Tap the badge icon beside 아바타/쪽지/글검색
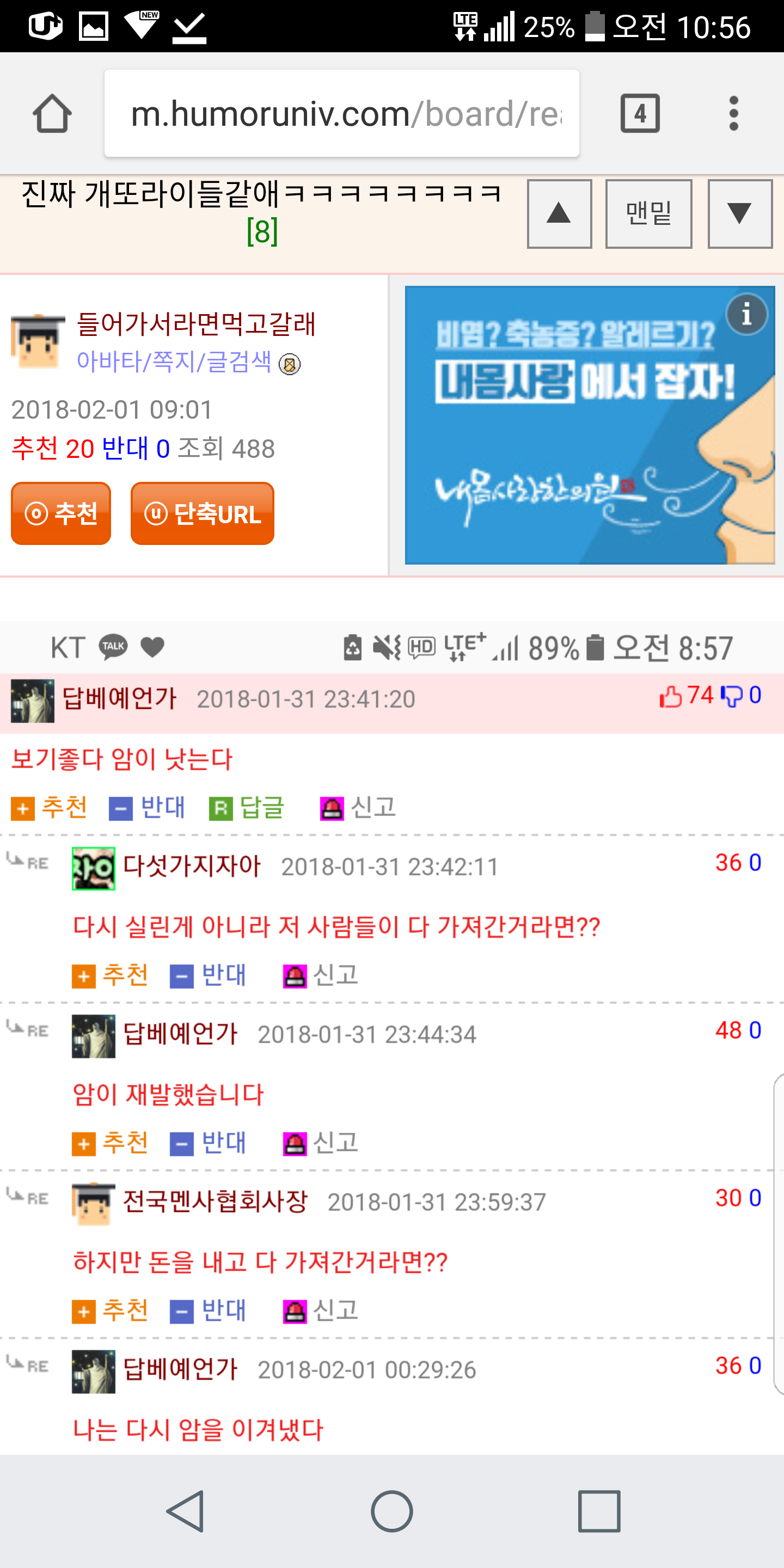 click(290, 364)
